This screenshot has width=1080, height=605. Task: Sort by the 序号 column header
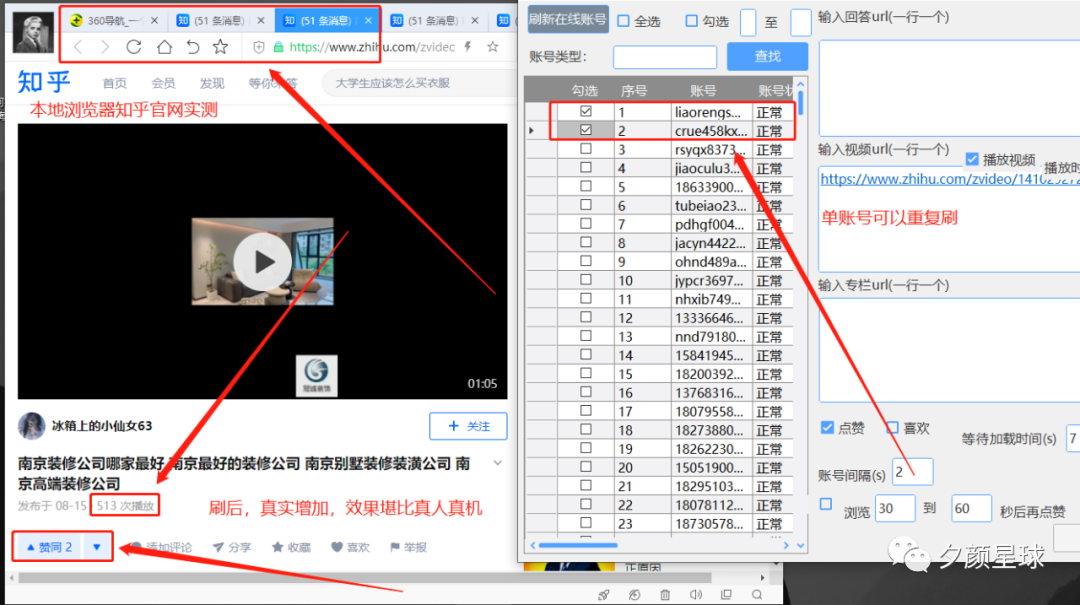[x=634, y=90]
